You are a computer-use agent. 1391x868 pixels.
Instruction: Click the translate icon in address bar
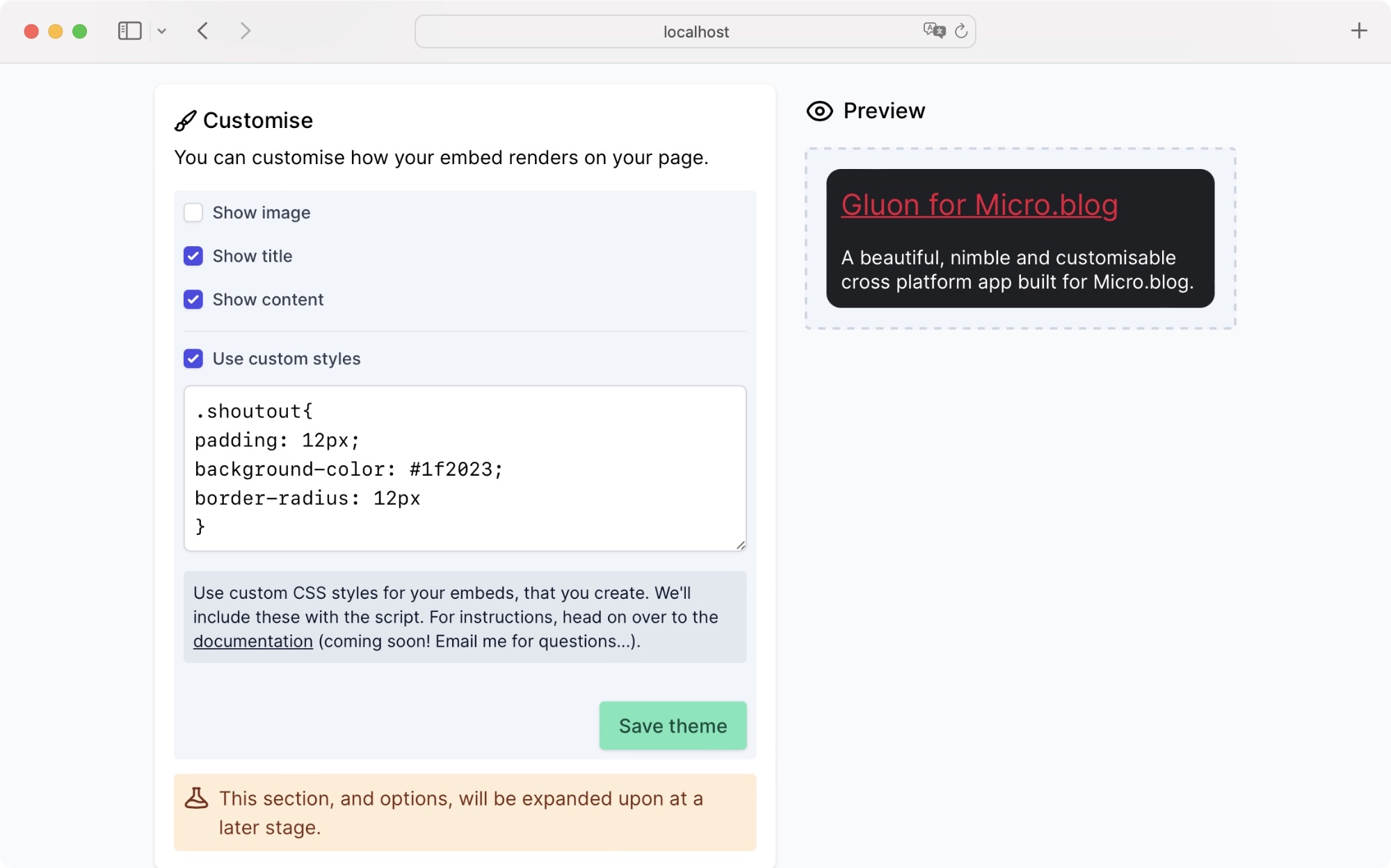pos(934,31)
